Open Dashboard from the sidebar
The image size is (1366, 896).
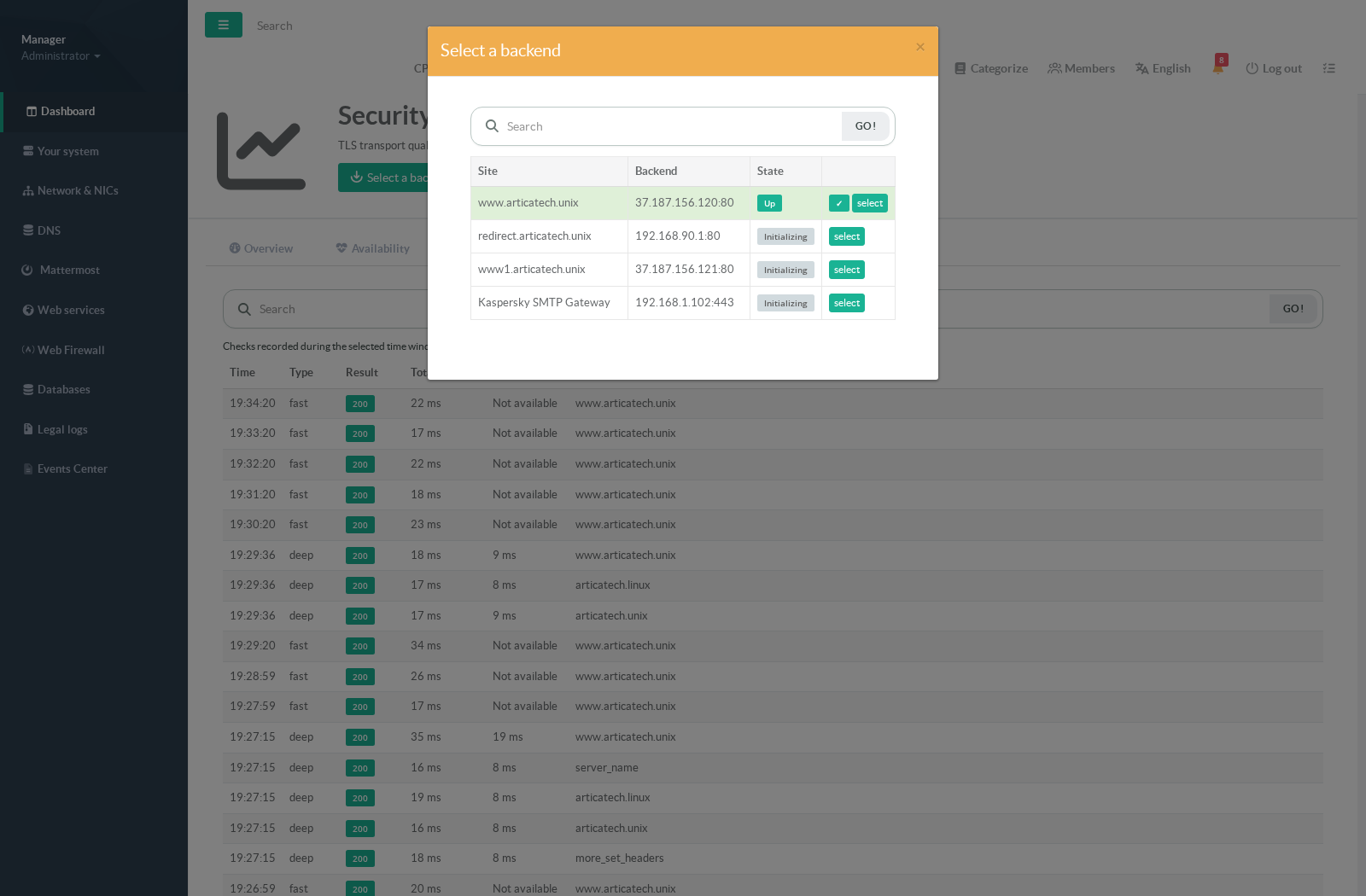[94, 111]
